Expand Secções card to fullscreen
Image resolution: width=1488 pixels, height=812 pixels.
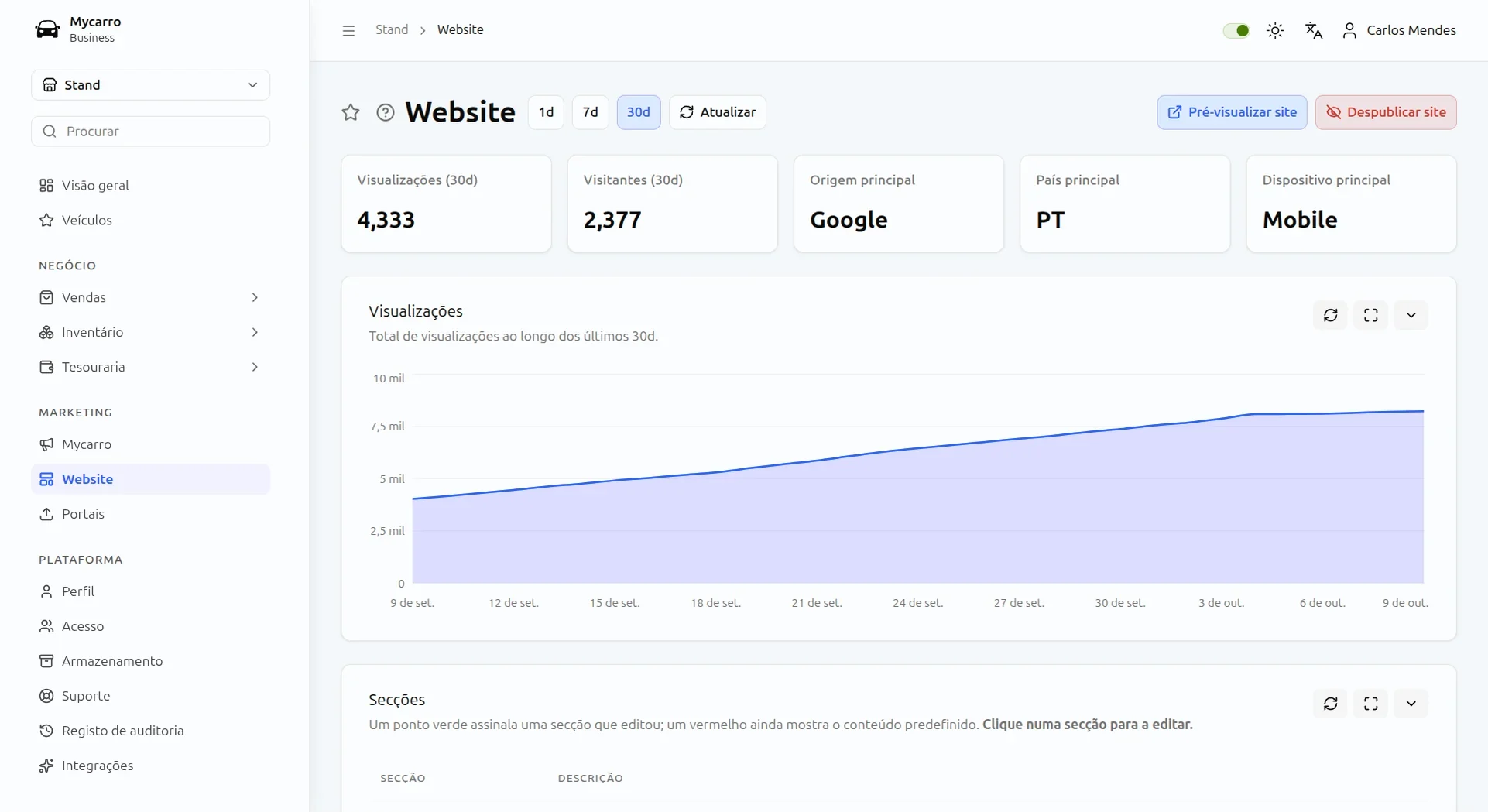click(x=1371, y=704)
